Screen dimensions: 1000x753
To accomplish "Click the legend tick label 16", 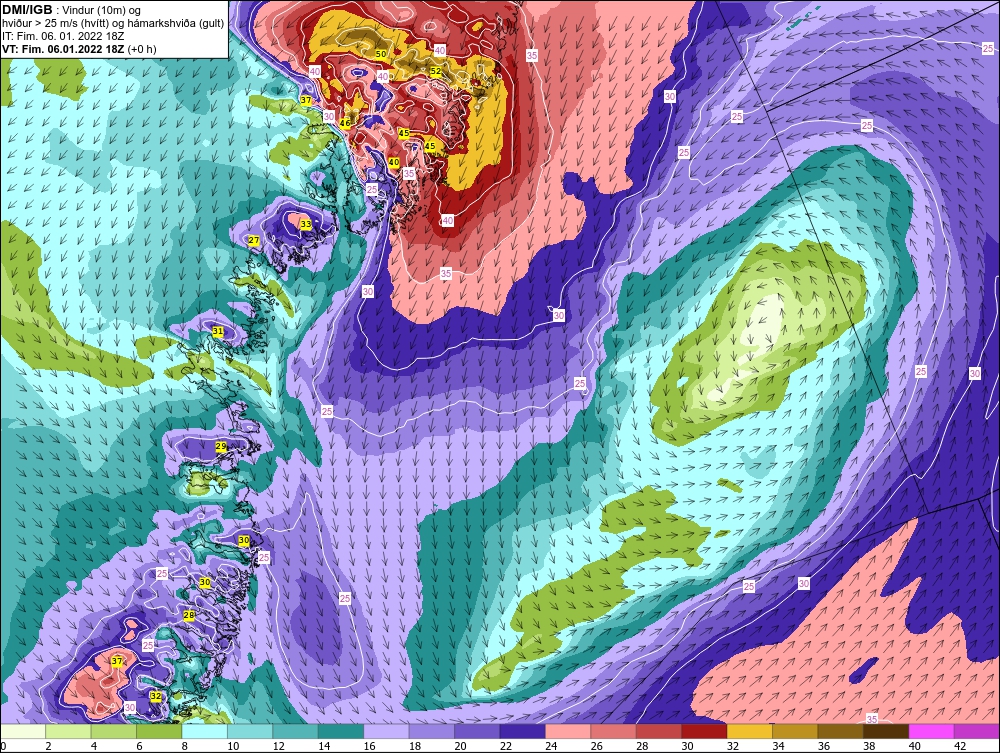I will (369, 746).
